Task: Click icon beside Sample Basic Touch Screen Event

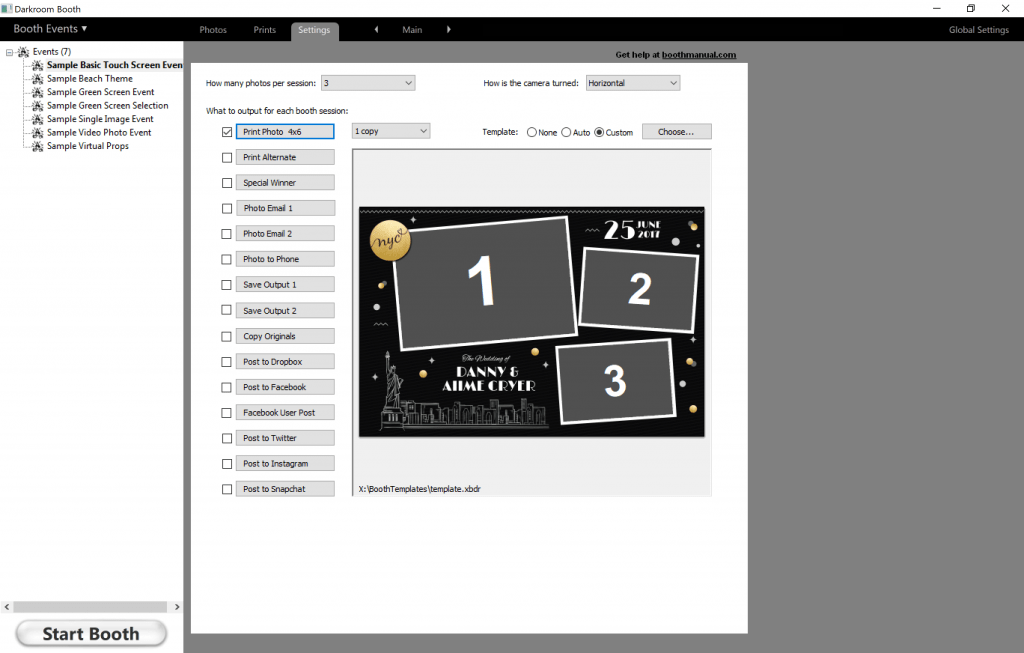Action: coord(38,65)
